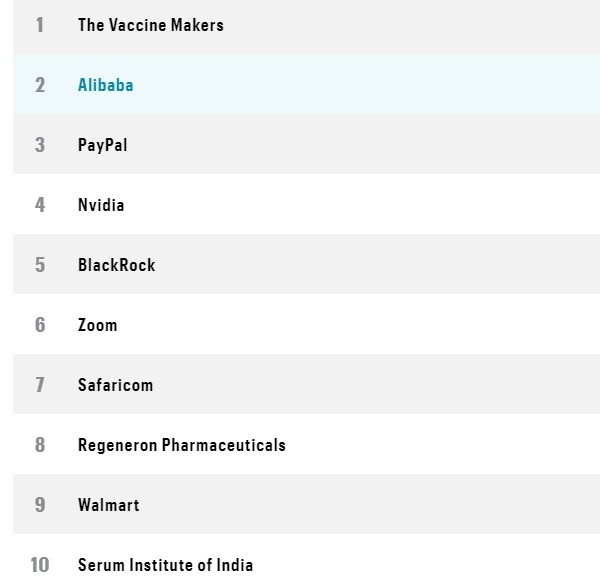Image resolution: width=600 pixels, height=585 pixels.
Task: Select Regeneron Pharmaceuticals in the list
Action: click(181, 445)
